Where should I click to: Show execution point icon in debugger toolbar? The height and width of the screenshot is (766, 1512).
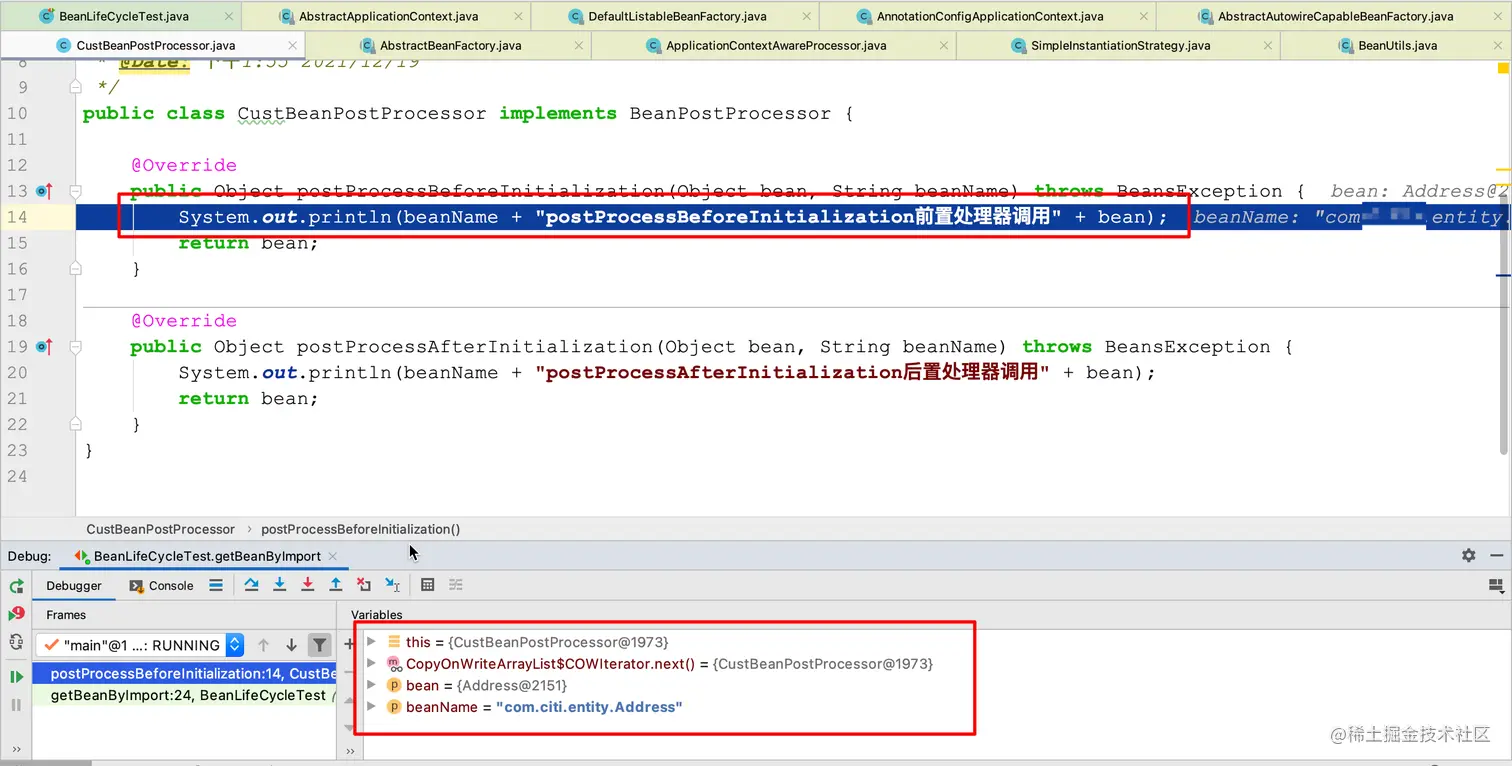[x=216, y=585]
